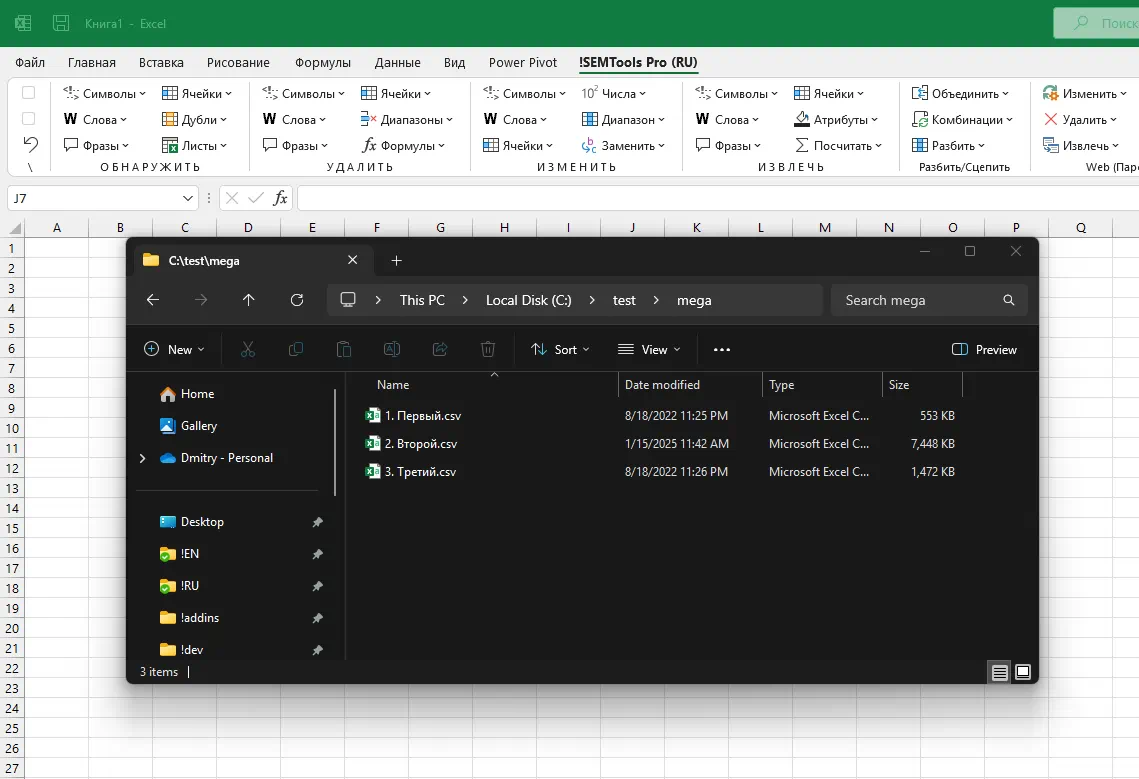1139x779 pixels.
Task: Click the Листы button in ОБНАРУЖИТЬ group
Action: click(x=195, y=145)
